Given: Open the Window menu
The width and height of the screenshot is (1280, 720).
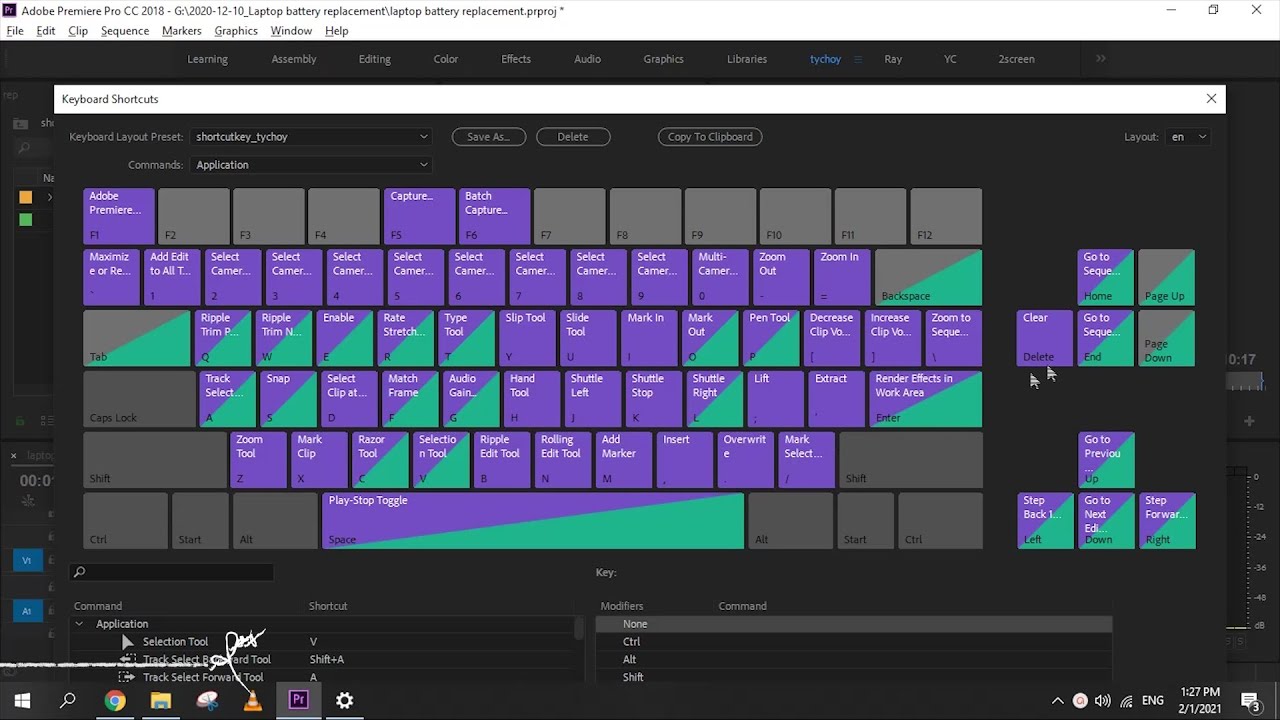Looking at the screenshot, I should coord(291,31).
